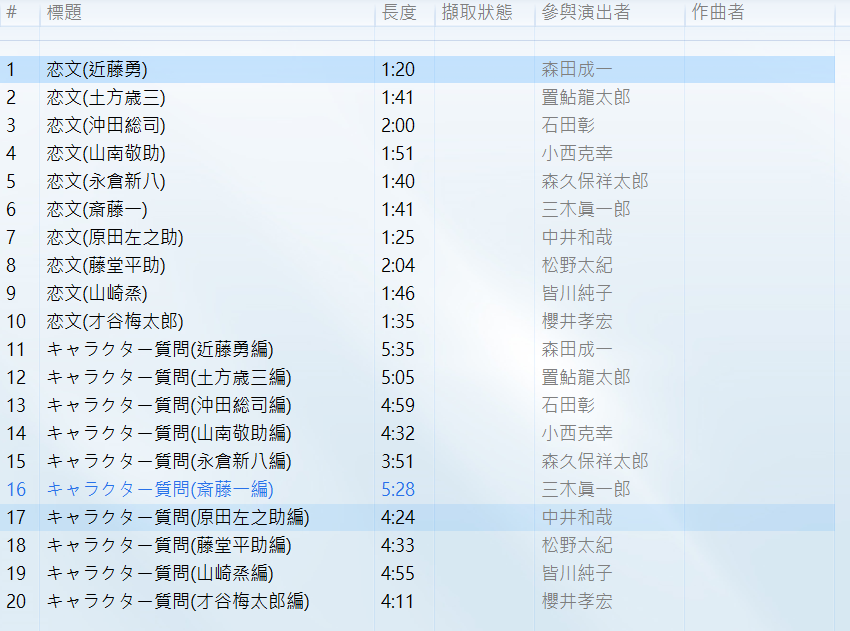This screenshot has height=631, width=850.
Task: Click length 1:46 of track 9
Action: 398,293
